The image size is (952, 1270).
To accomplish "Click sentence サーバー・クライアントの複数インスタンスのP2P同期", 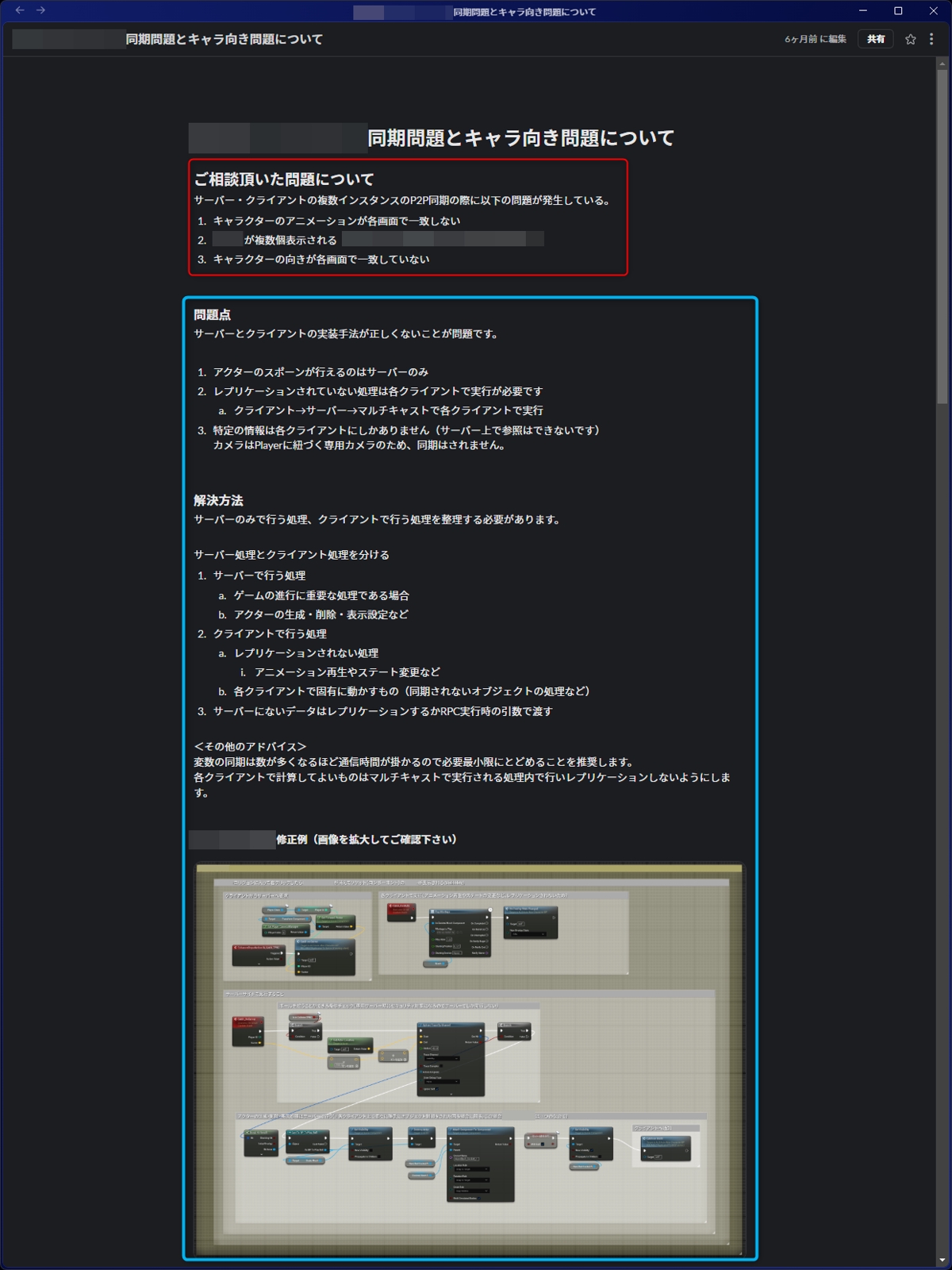I will click(x=403, y=201).
